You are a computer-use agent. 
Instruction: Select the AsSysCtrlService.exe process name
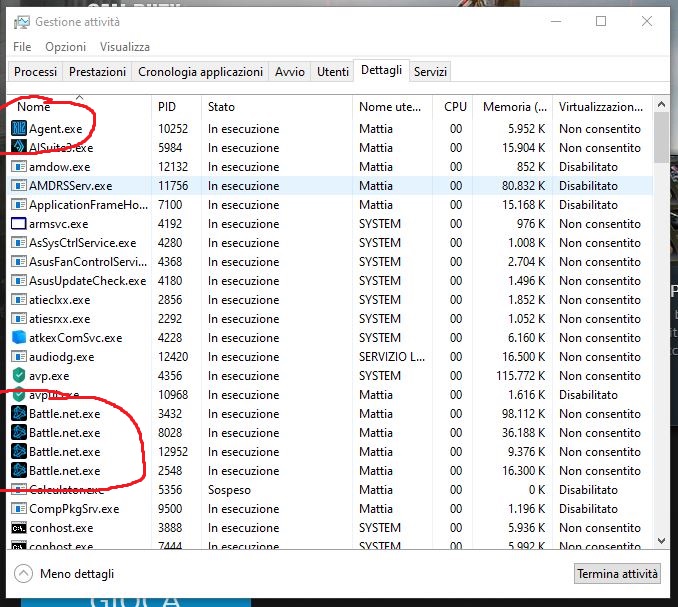(83, 243)
